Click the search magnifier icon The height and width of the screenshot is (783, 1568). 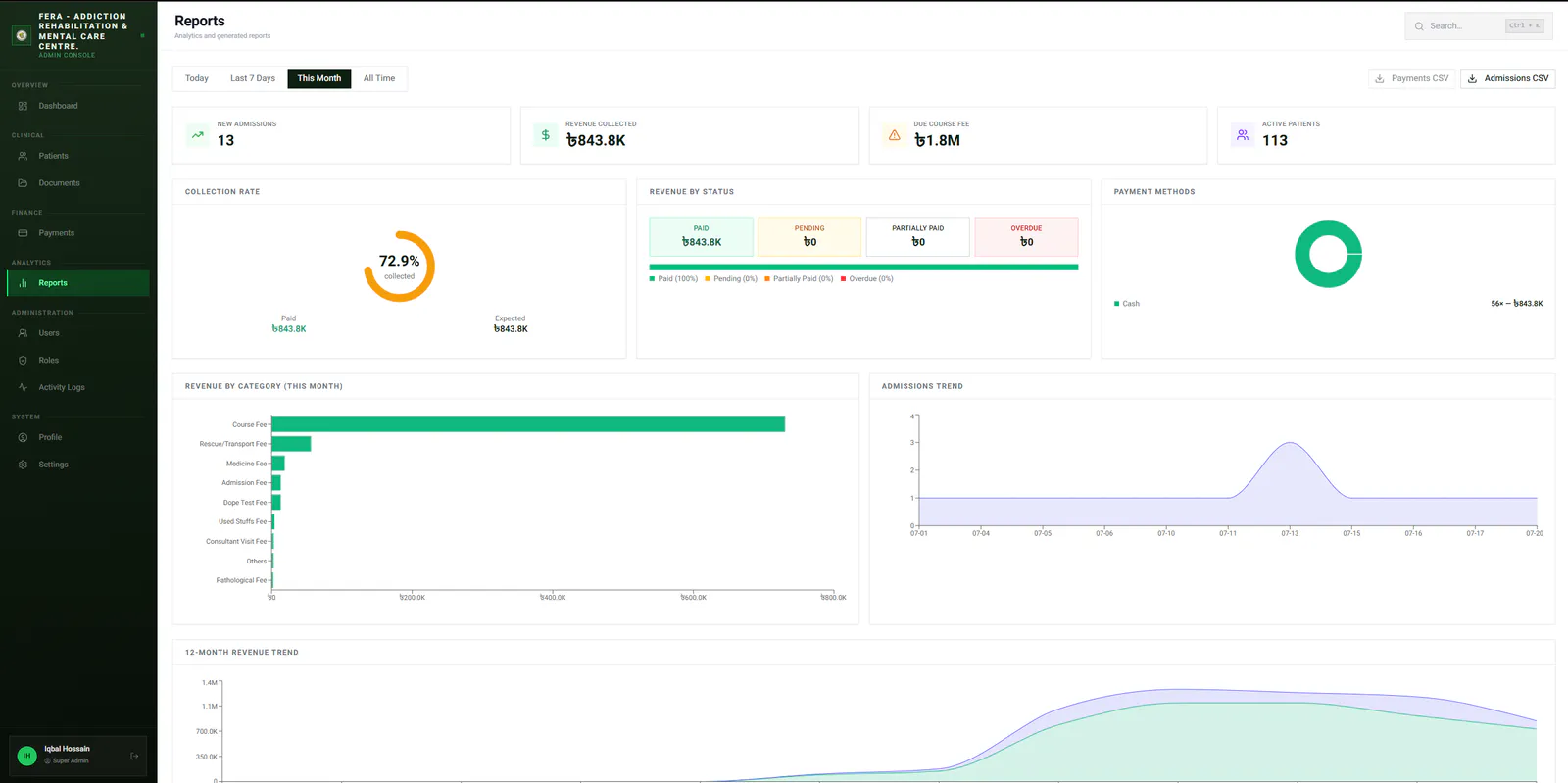tap(1419, 26)
